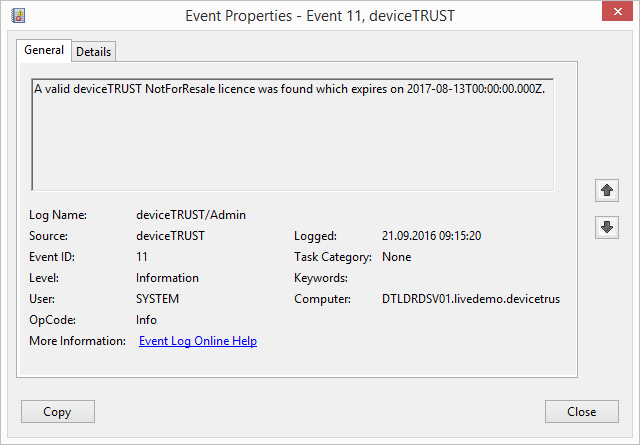Click the Task Category value None
Screen dimensions: 640x445
[x=396, y=257]
